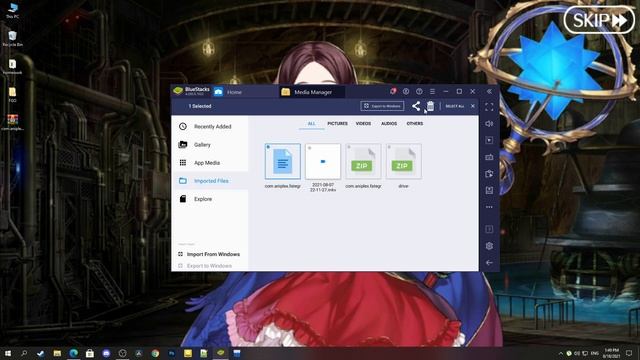Cancel selection with the X beside Select All
The height and width of the screenshot is (360, 640).
pos(473,106)
